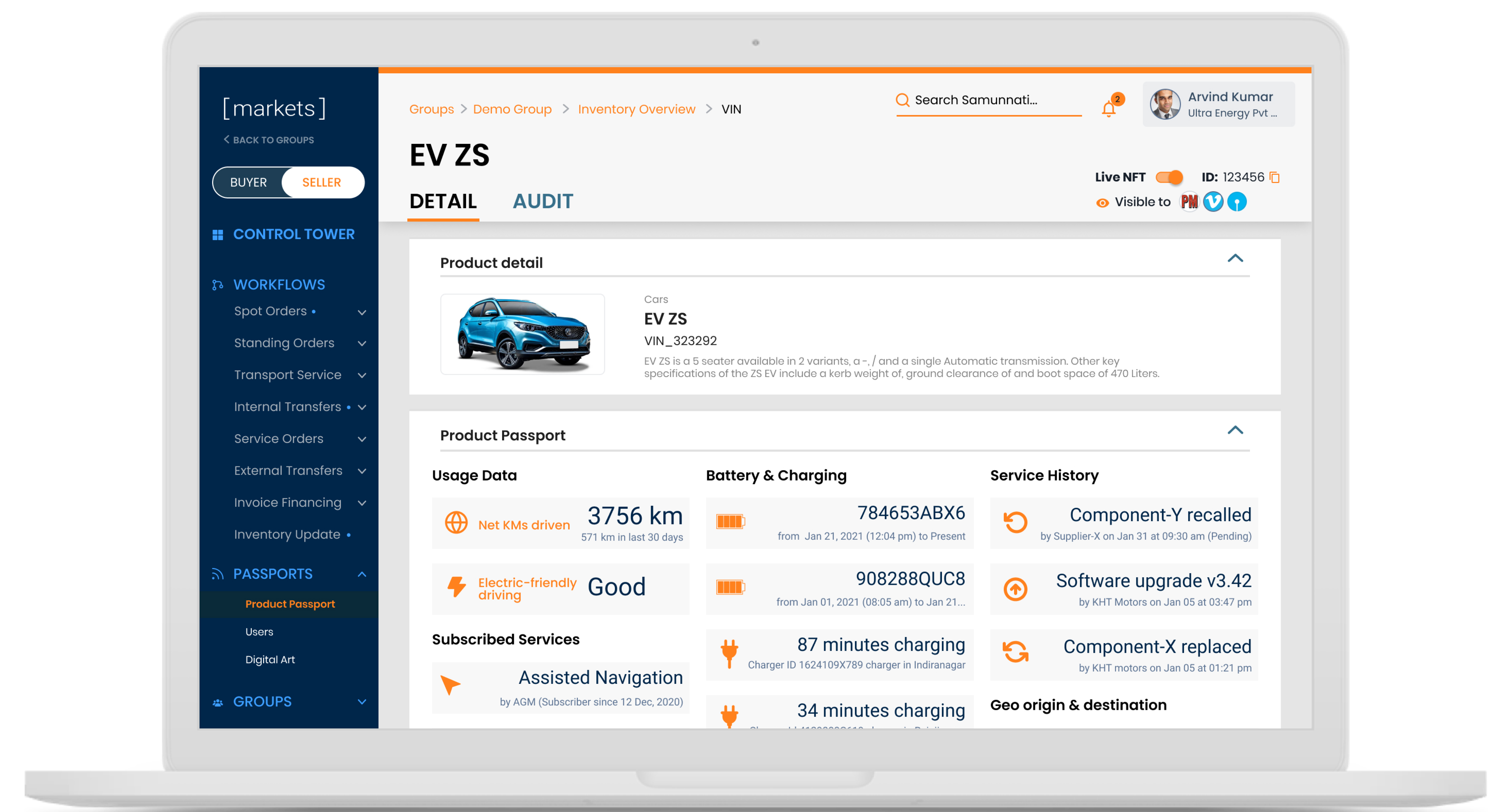Click the upload icon for Software upgrade v3.42
The height and width of the screenshot is (812, 1510).
1015,589
